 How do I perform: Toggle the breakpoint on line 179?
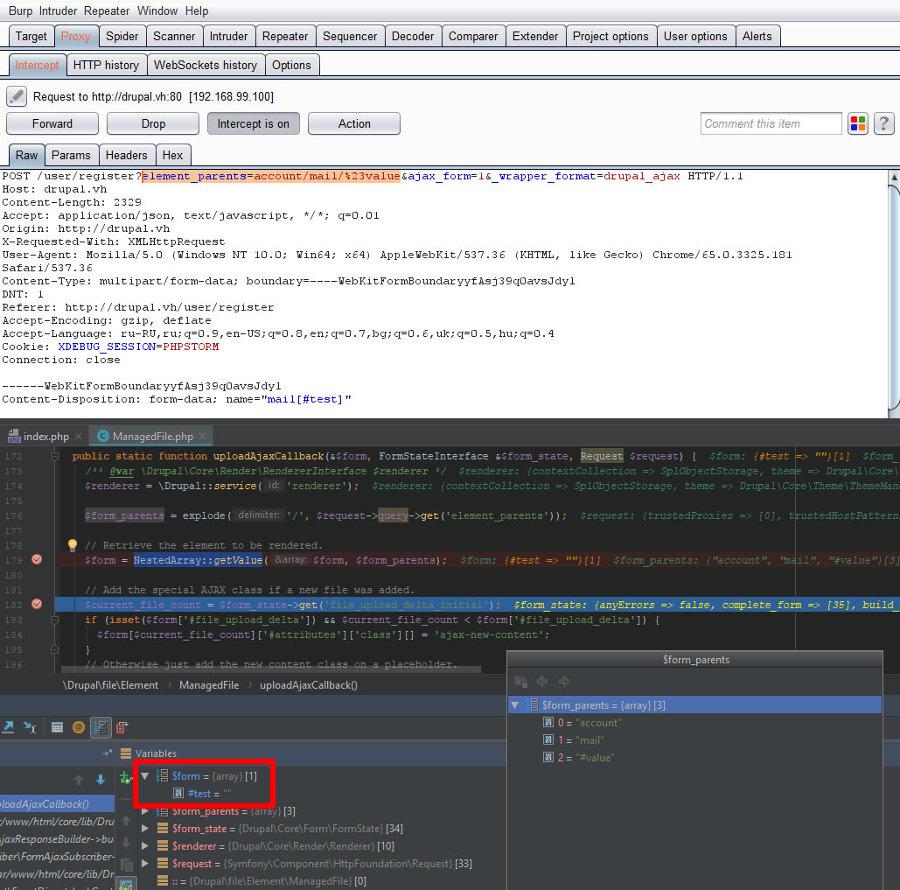[37, 560]
